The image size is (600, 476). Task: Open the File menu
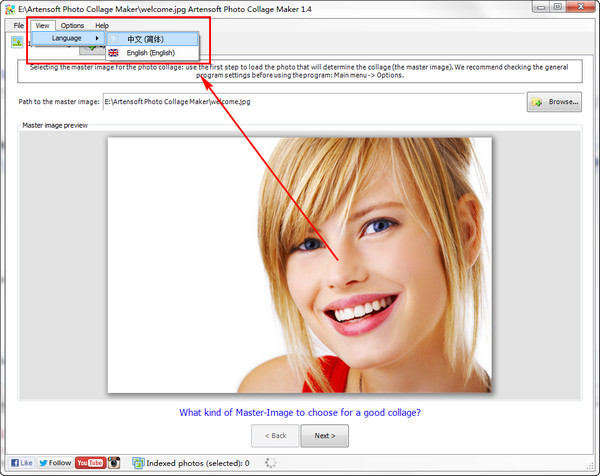[x=19, y=26]
